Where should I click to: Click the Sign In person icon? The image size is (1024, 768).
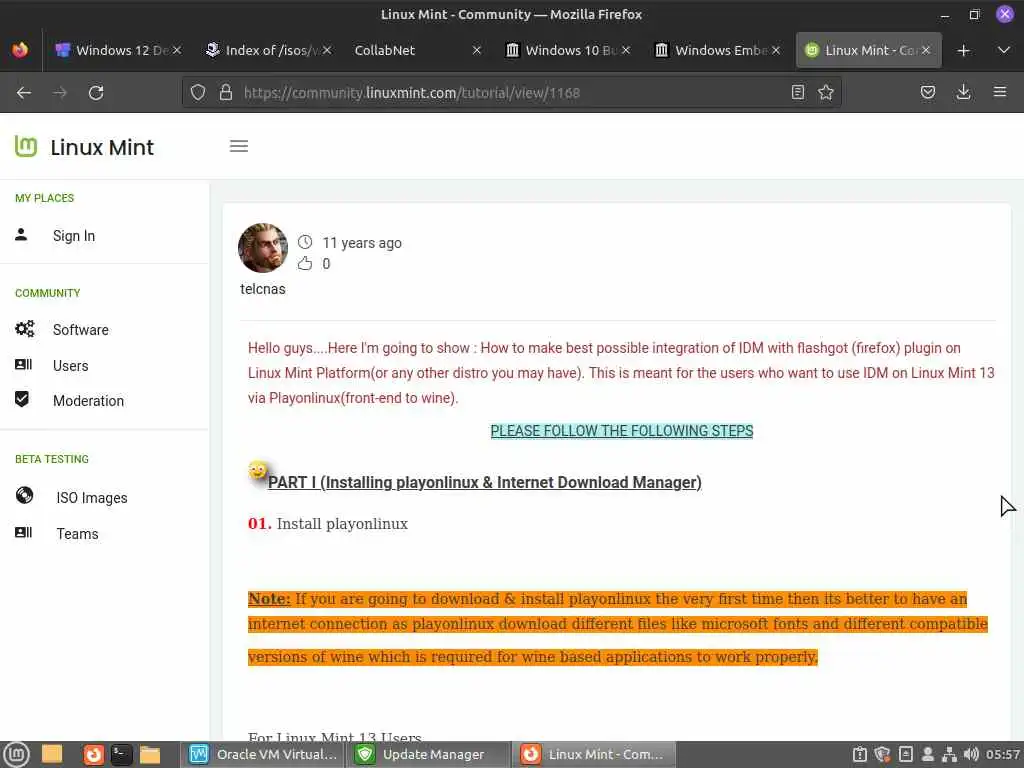tap(21, 234)
